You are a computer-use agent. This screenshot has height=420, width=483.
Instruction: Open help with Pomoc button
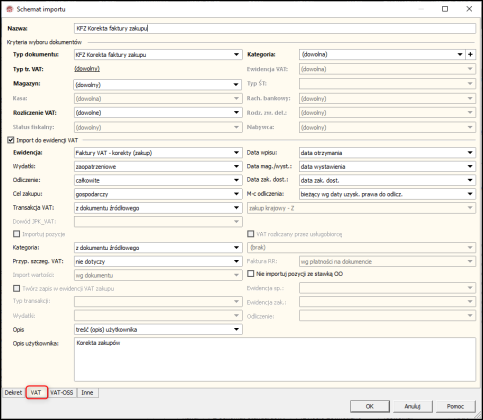coord(455,406)
